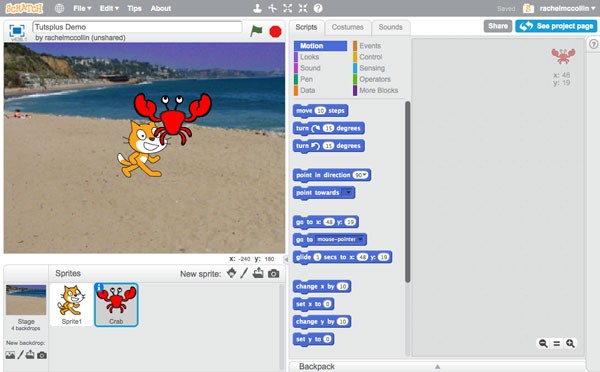Image resolution: width=600 pixels, height=372 pixels.
Task: Paint a new sprite with the brush icon
Action: point(244,273)
